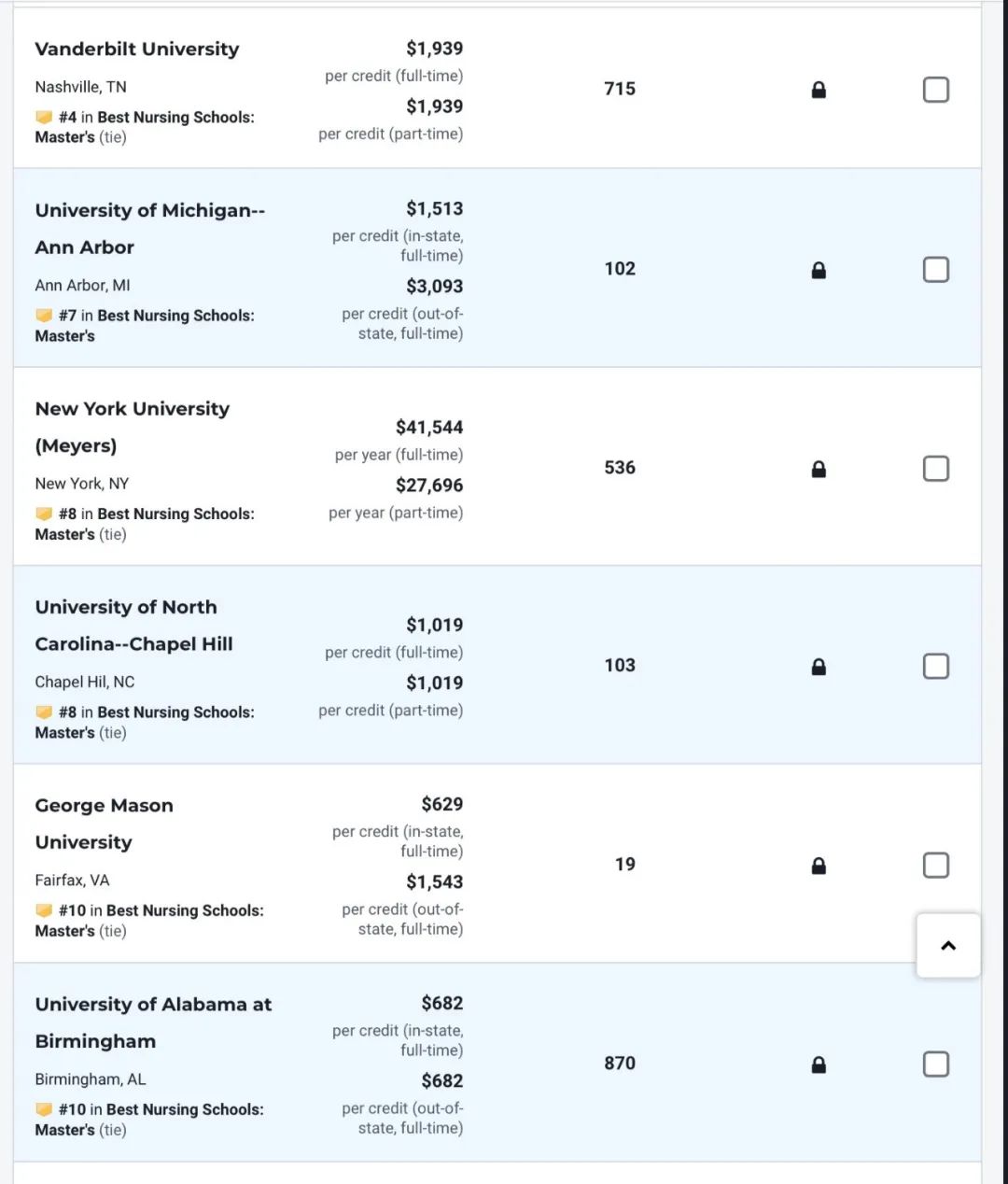This screenshot has height=1184, width=1008.
Task: Open the New York University (Meyers) link
Action: pyautogui.click(x=133, y=427)
